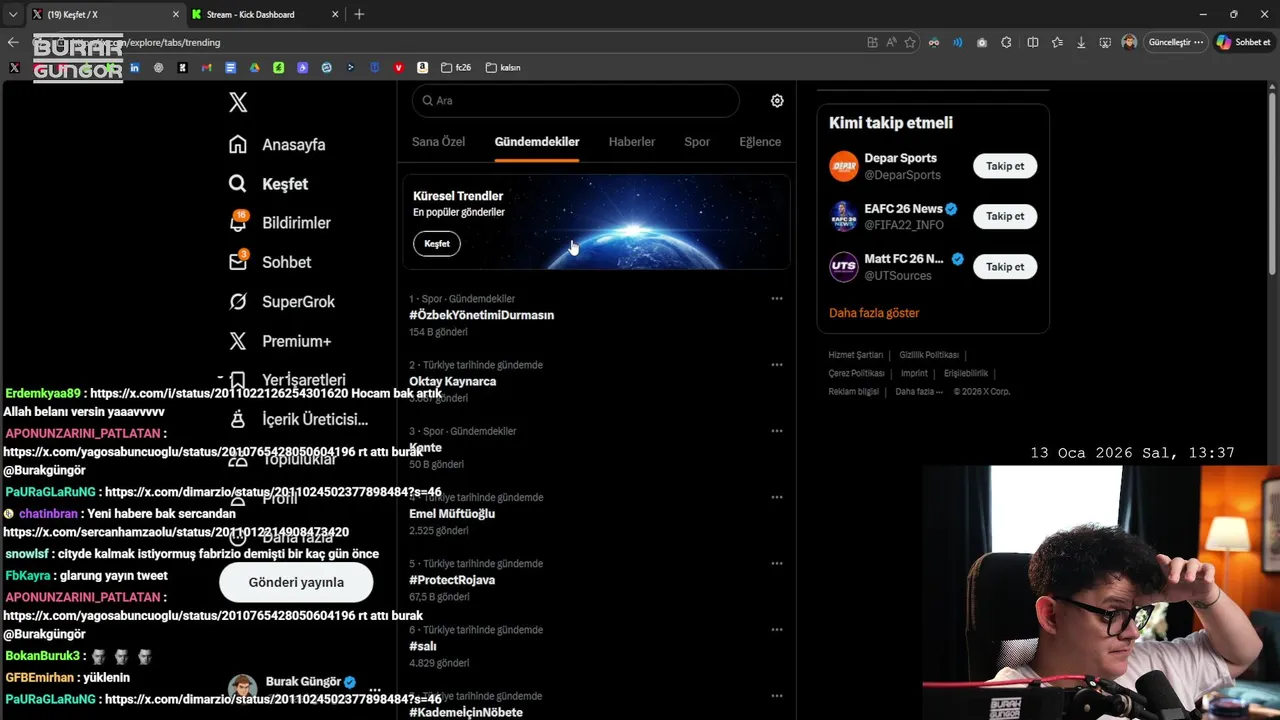Open Premium+ from the sidebar

point(279,341)
